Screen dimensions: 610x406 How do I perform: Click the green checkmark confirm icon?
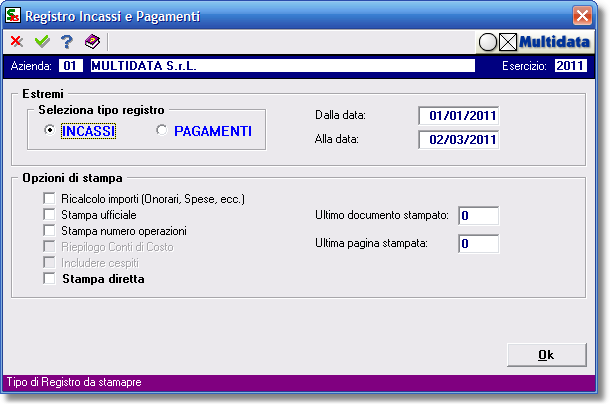tap(42, 41)
